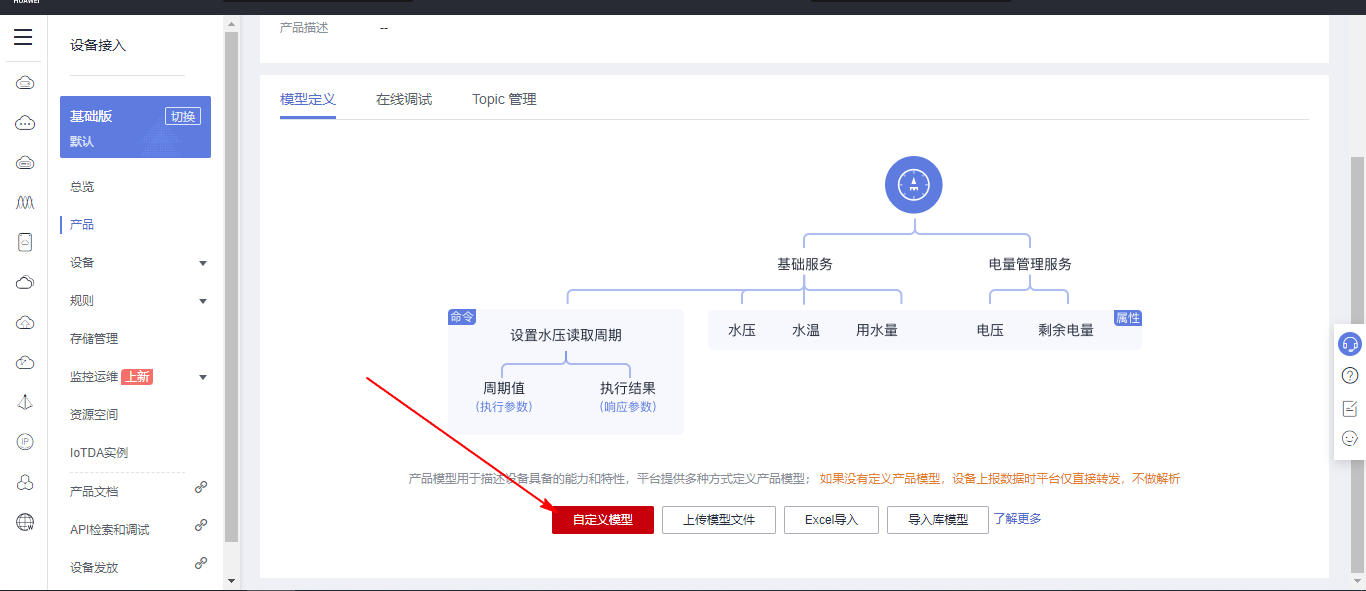Click the 用水量 property text

point(877,330)
